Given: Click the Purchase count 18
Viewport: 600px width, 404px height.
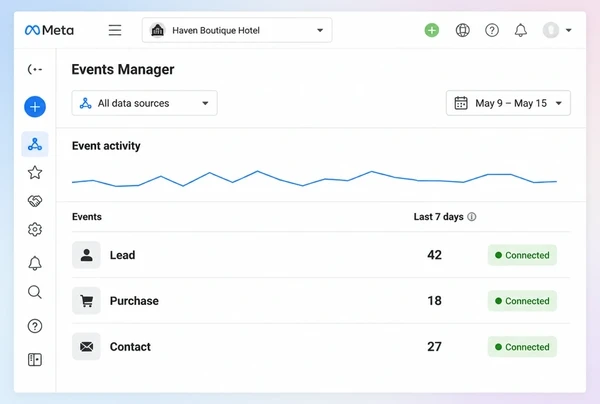Looking at the screenshot, I should [434, 301].
